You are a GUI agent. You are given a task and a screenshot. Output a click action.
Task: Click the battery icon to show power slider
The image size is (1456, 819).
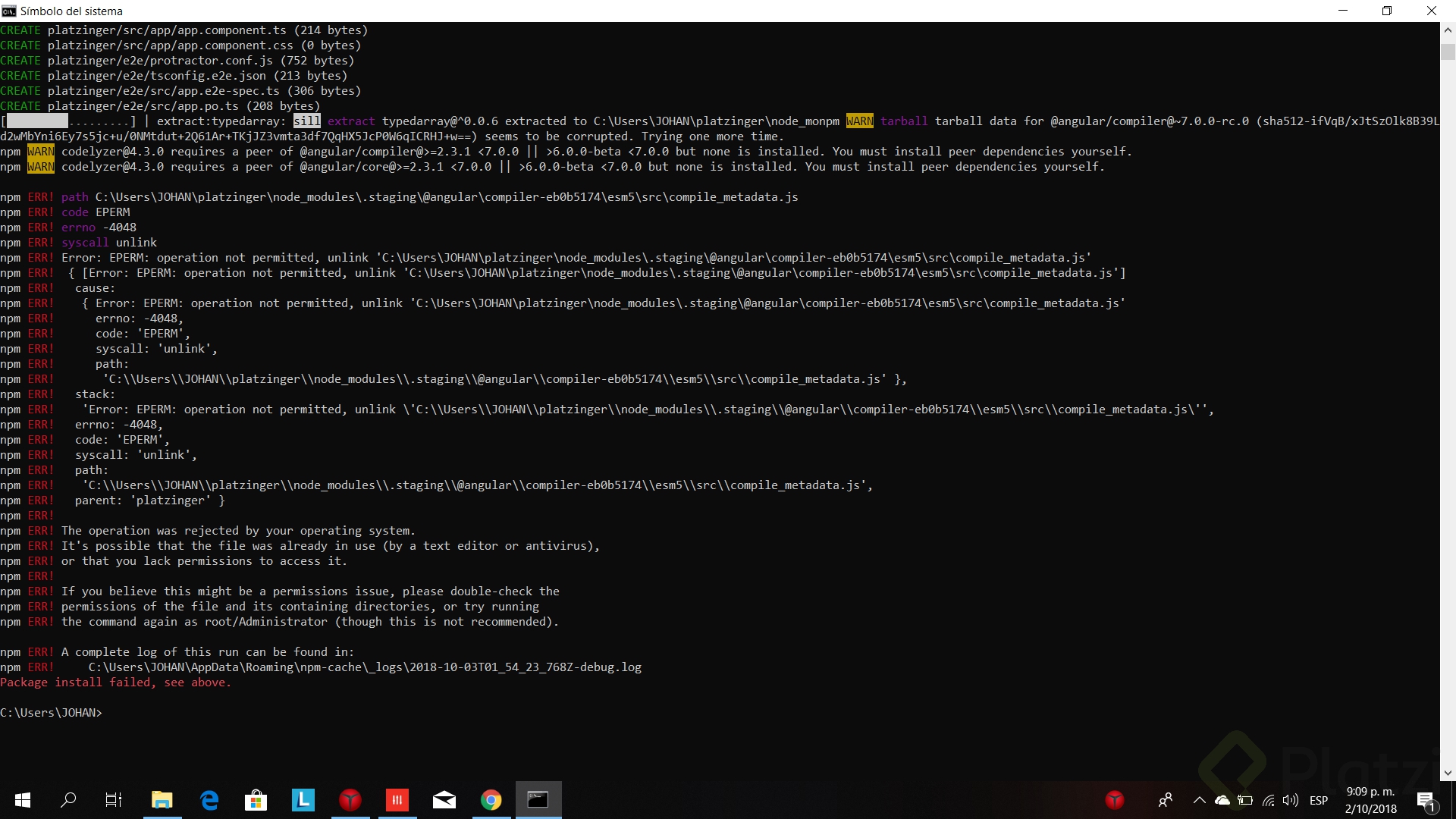point(1244,800)
